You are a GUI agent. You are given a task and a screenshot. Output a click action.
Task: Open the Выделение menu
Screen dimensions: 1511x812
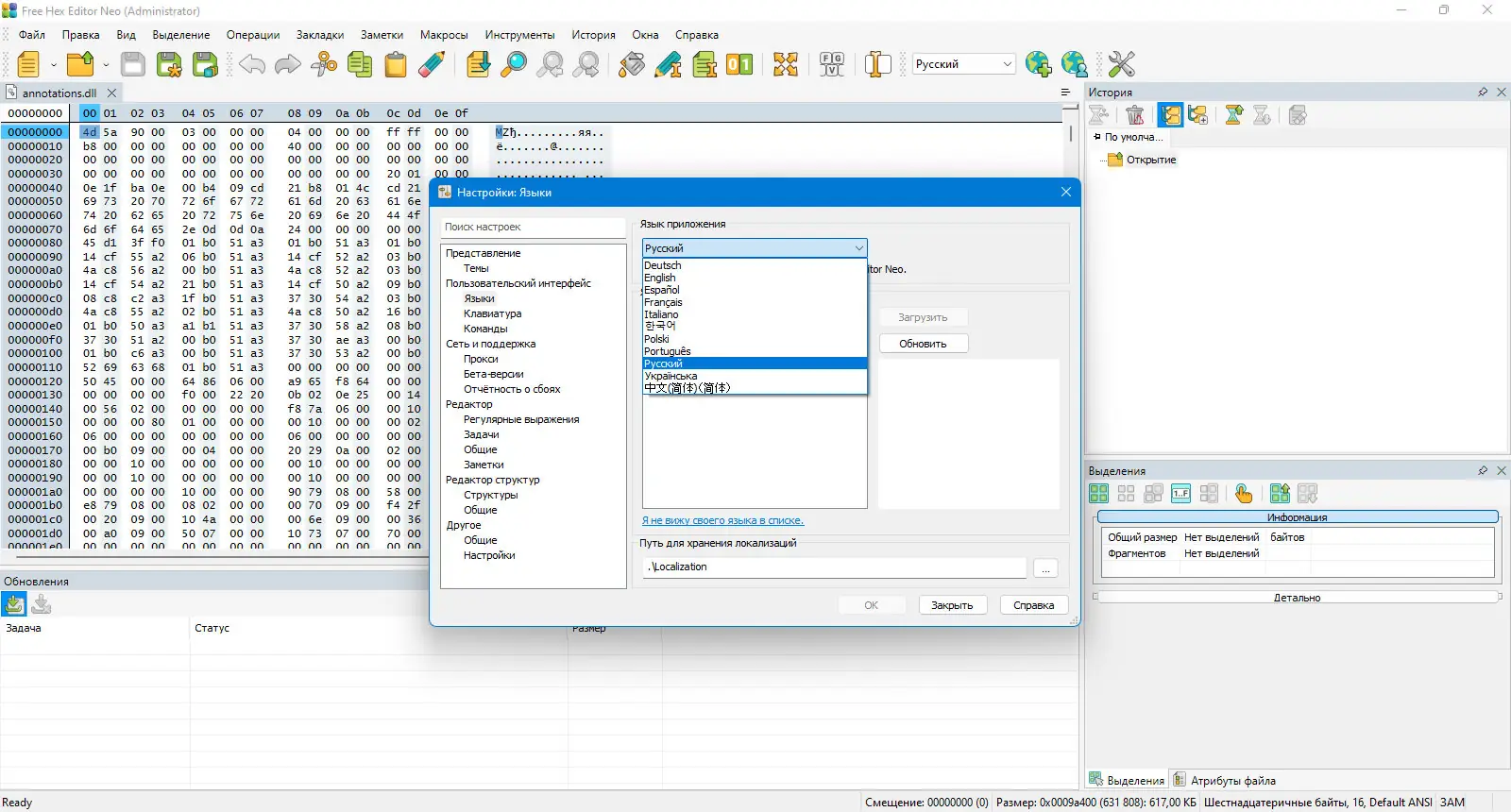(181, 35)
